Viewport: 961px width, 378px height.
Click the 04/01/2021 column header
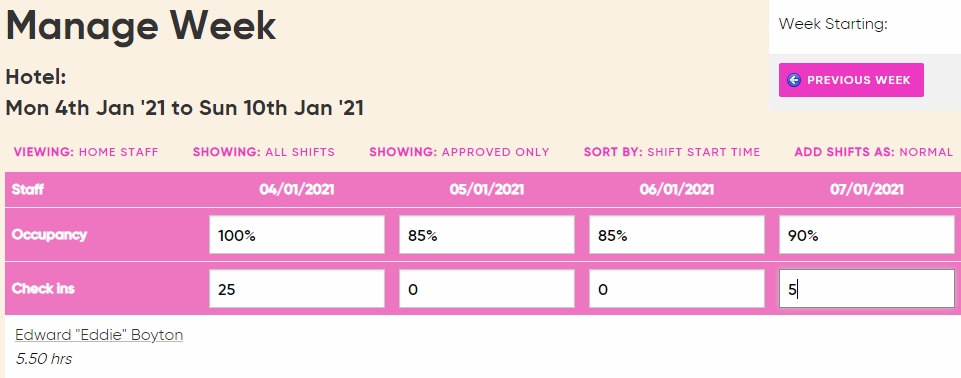[x=297, y=189]
